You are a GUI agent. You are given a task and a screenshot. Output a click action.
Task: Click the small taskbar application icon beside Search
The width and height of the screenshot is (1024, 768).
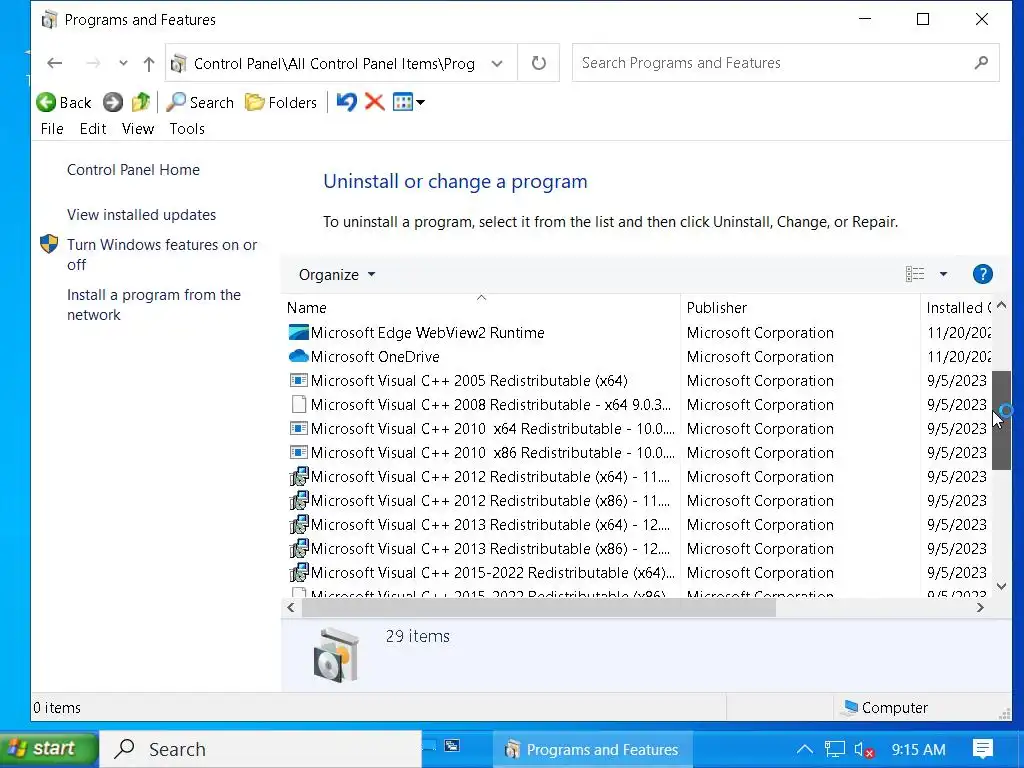click(452, 746)
